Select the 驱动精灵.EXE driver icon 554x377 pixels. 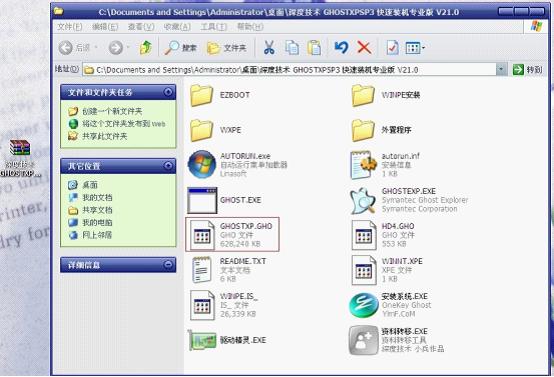coord(202,341)
